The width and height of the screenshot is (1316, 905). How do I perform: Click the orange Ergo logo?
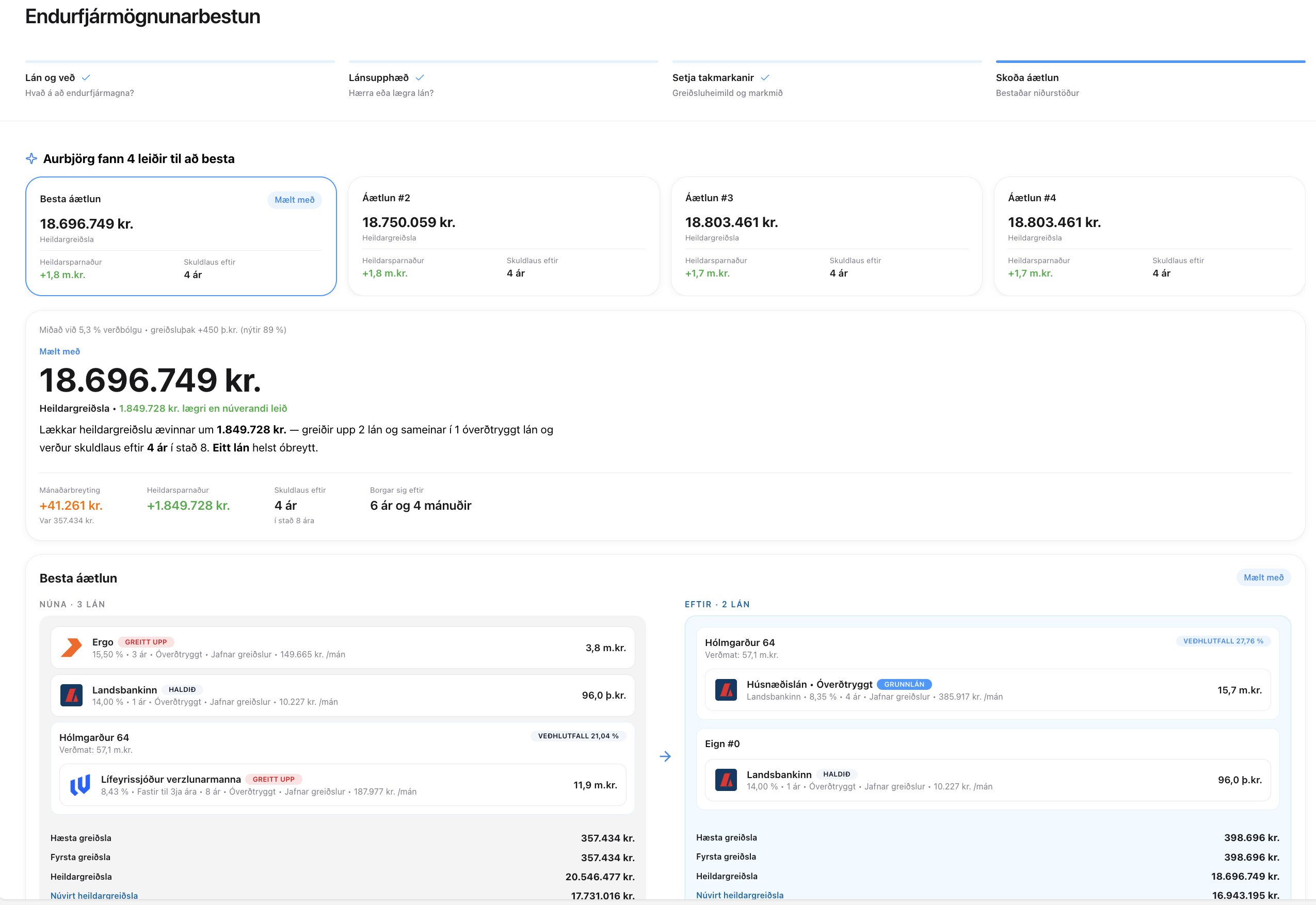pos(71,648)
